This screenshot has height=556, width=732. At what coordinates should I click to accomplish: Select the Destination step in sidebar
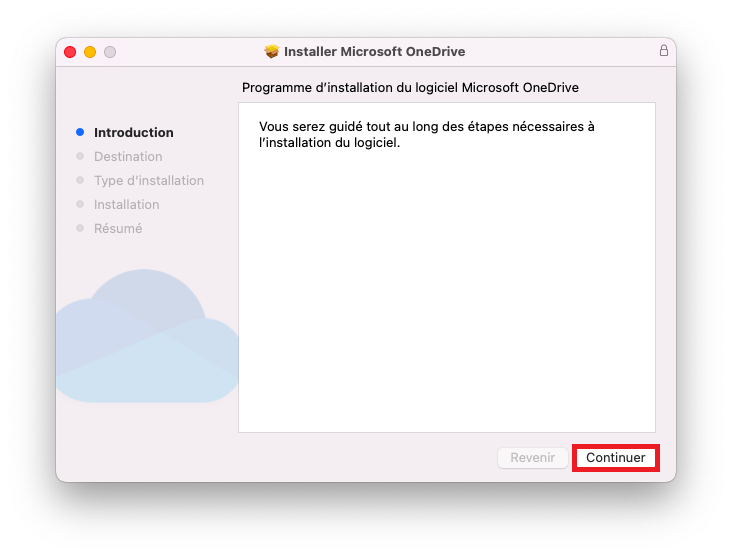(x=128, y=156)
